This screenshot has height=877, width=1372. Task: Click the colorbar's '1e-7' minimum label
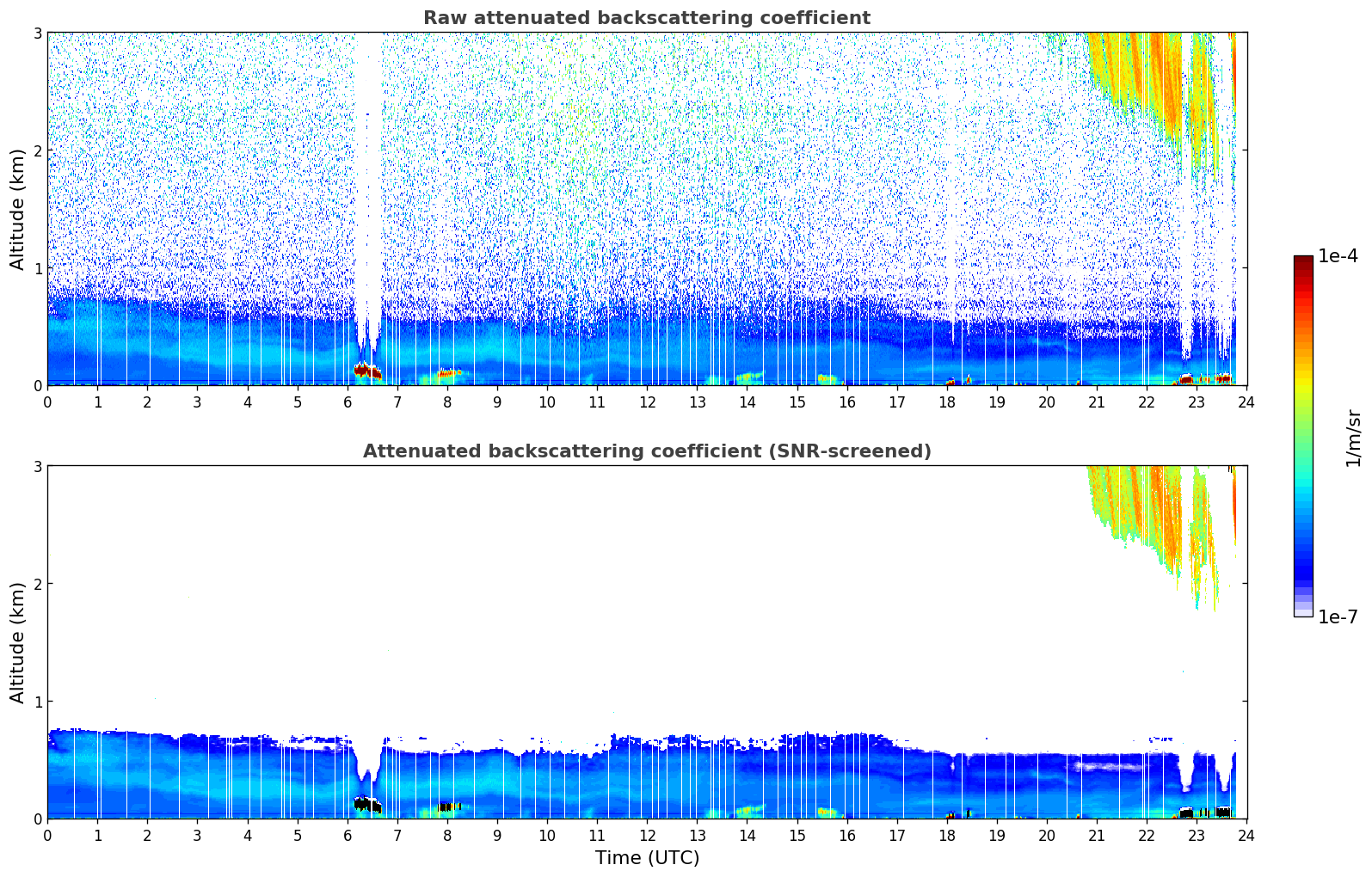click(1338, 616)
